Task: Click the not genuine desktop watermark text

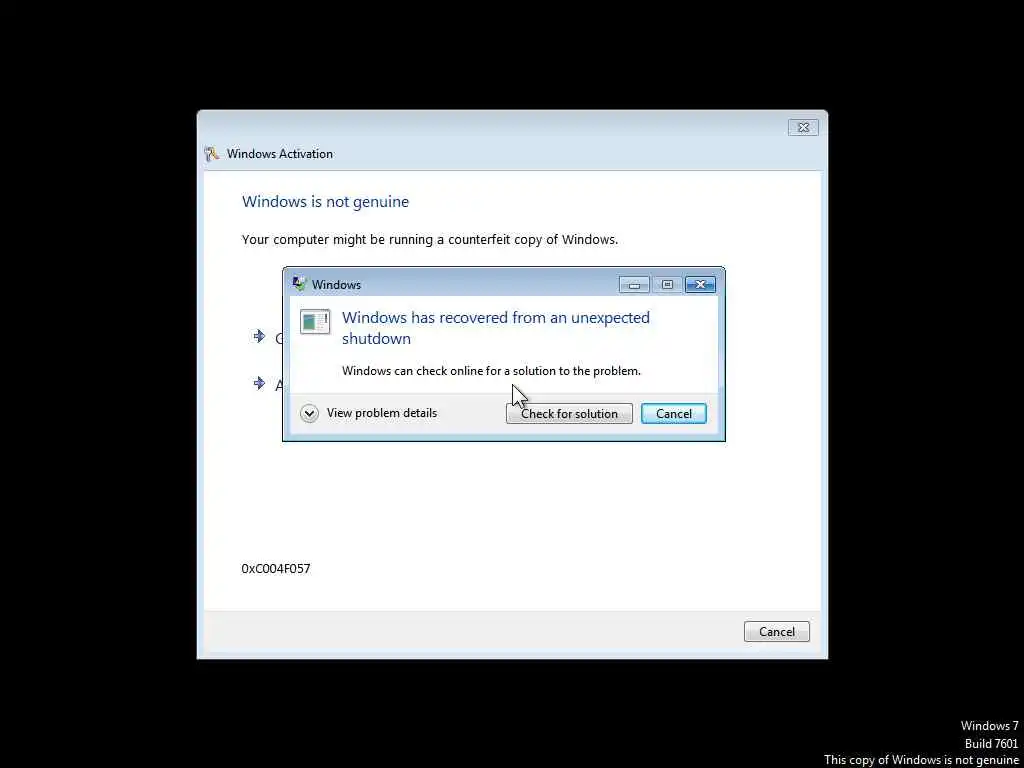Action: [x=921, y=760]
